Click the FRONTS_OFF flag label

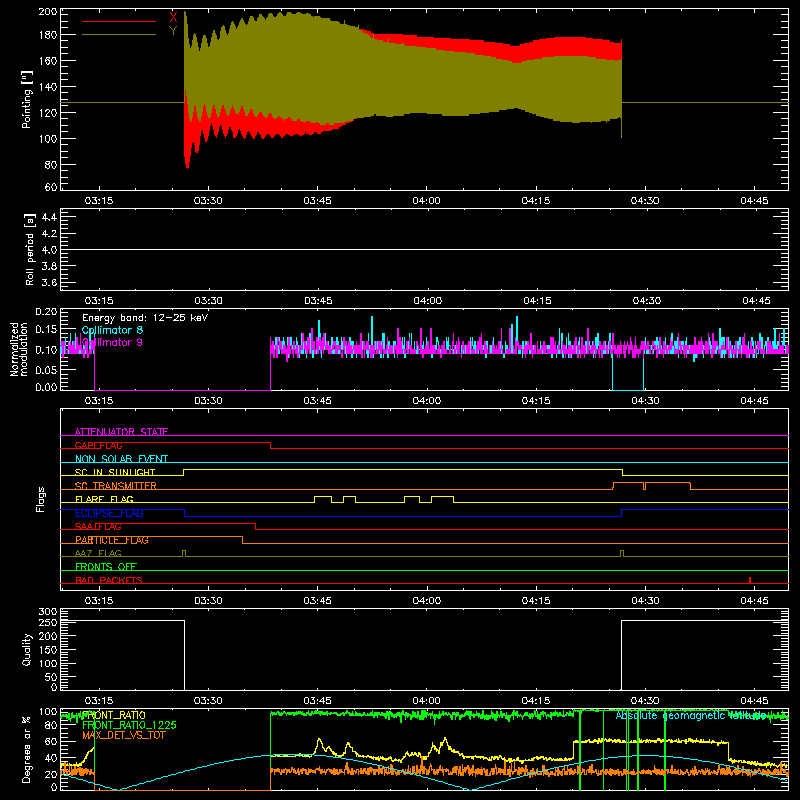click(x=106, y=566)
